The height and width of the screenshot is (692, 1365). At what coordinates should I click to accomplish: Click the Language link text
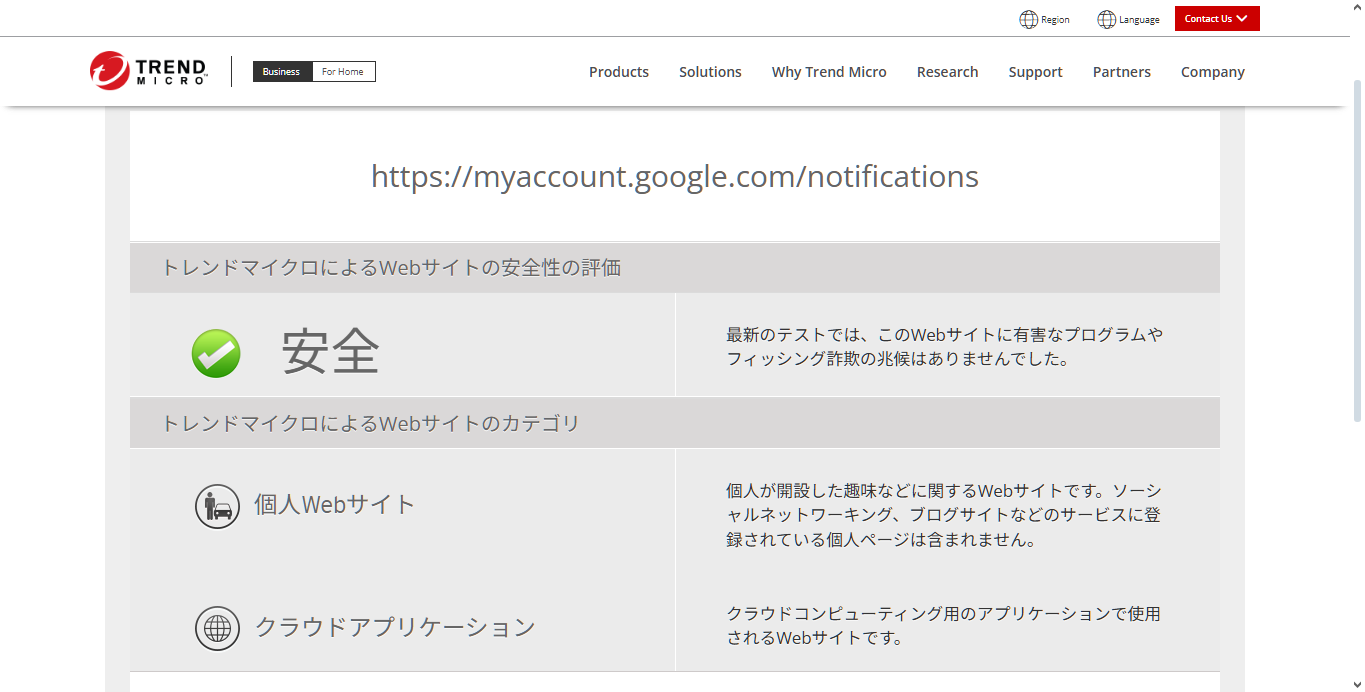[x=1139, y=20]
